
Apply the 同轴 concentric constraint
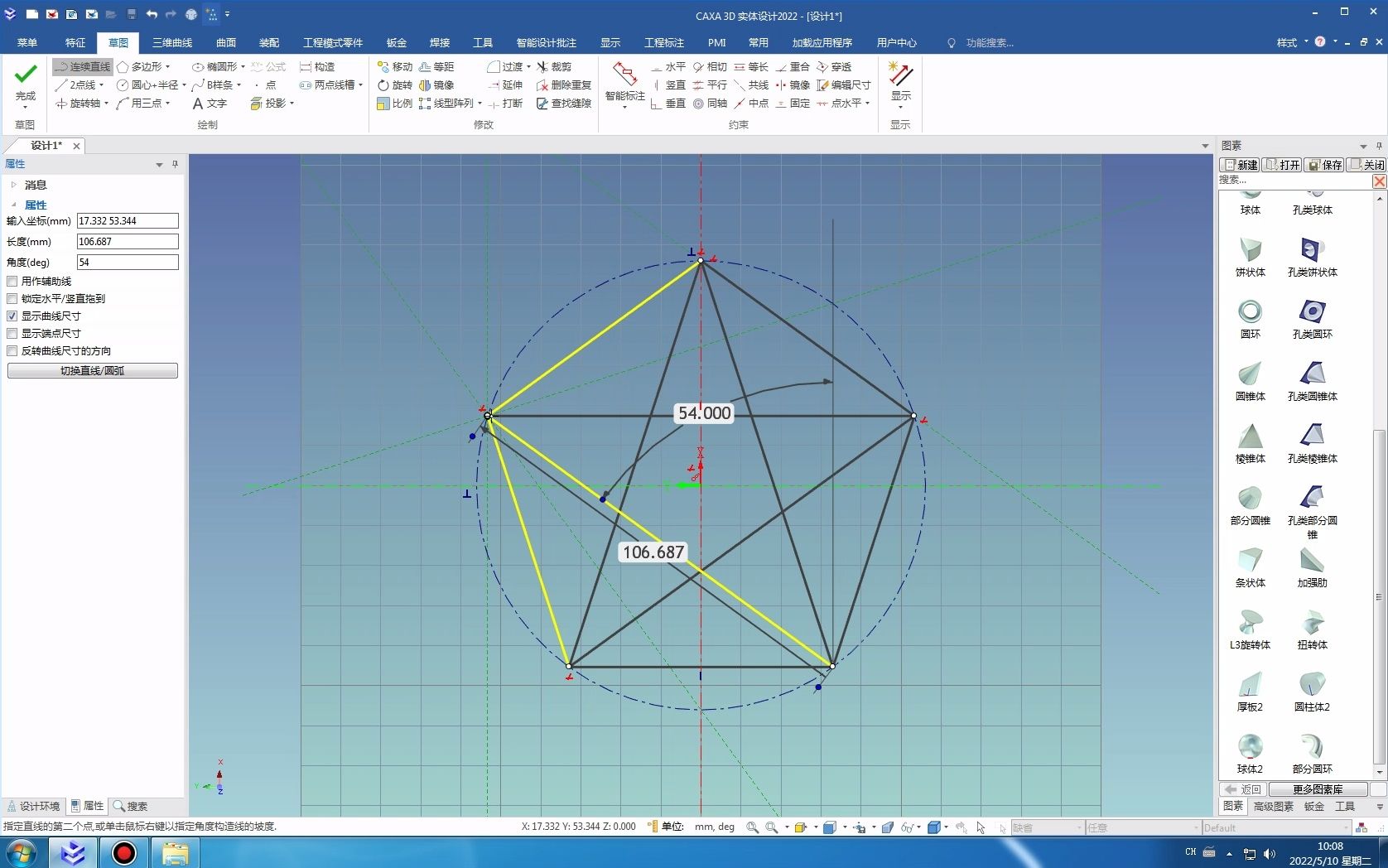point(710,103)
